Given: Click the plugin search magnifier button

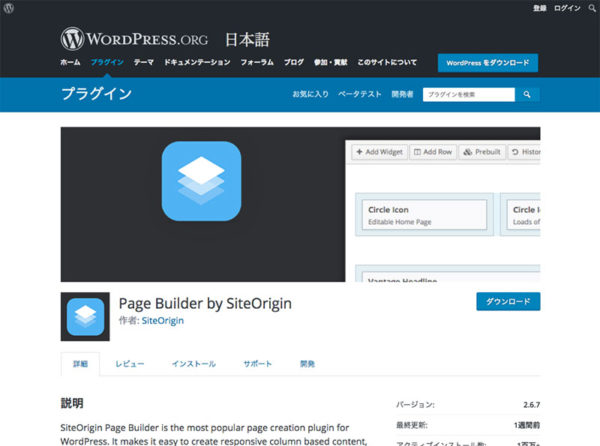Looking at the screenshot, I should tap(527, 94).
